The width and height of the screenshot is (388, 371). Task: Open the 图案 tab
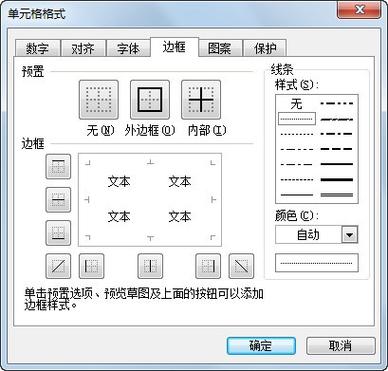pyautogui.click(x=219, y=49)
